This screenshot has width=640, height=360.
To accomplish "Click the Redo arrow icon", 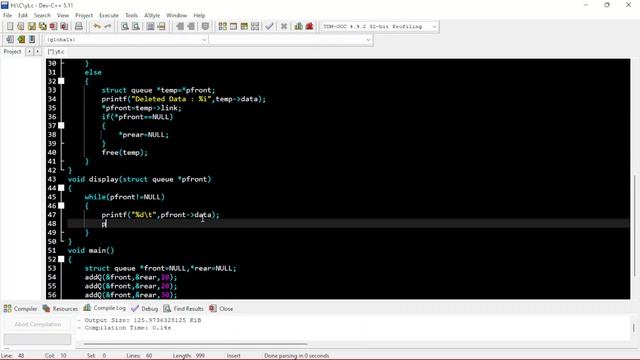I will [x=108, y=27].
